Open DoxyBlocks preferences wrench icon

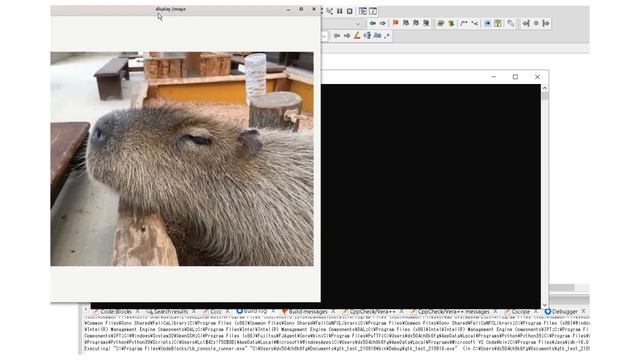click(x=511, y=24)
